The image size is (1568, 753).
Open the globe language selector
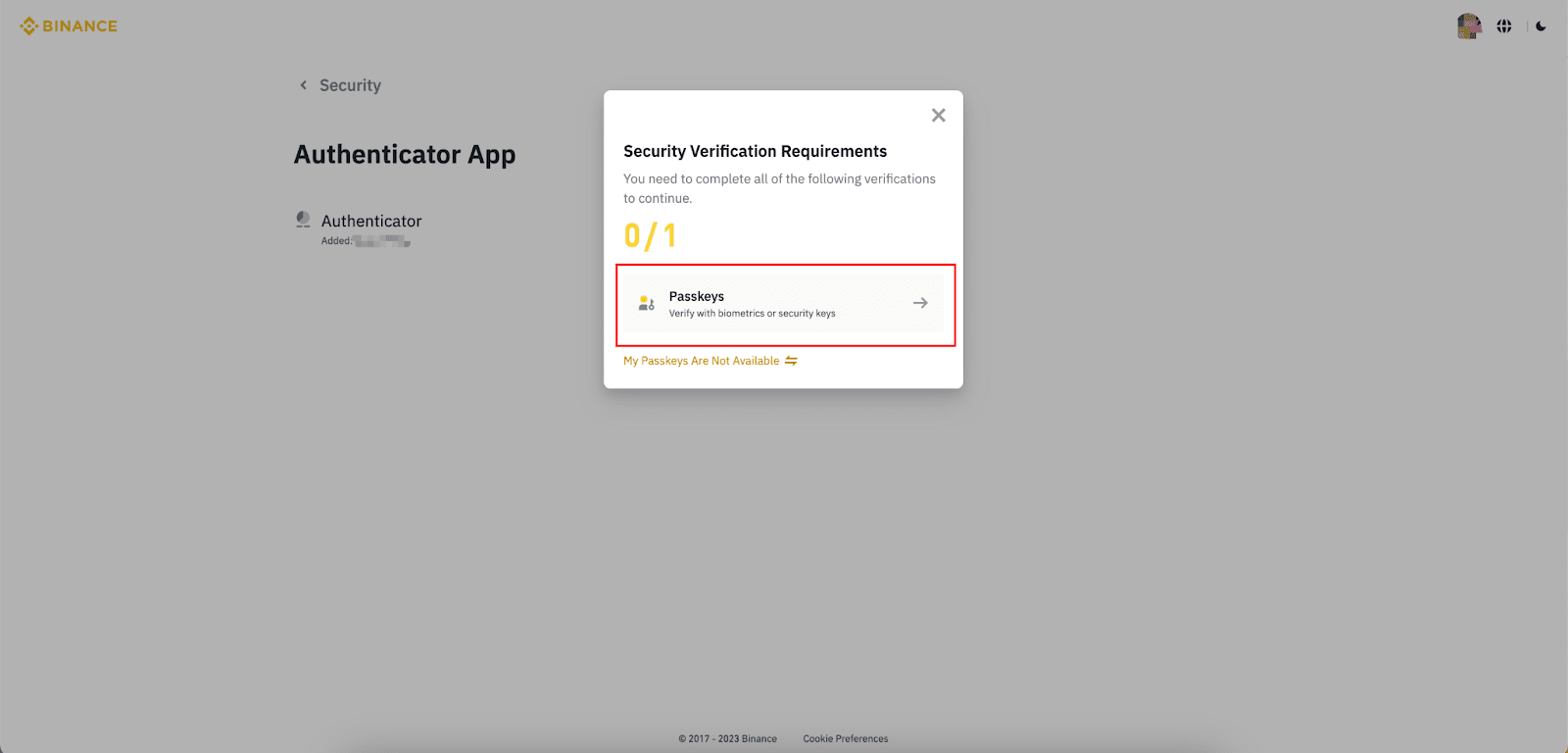click(1504, 26)
